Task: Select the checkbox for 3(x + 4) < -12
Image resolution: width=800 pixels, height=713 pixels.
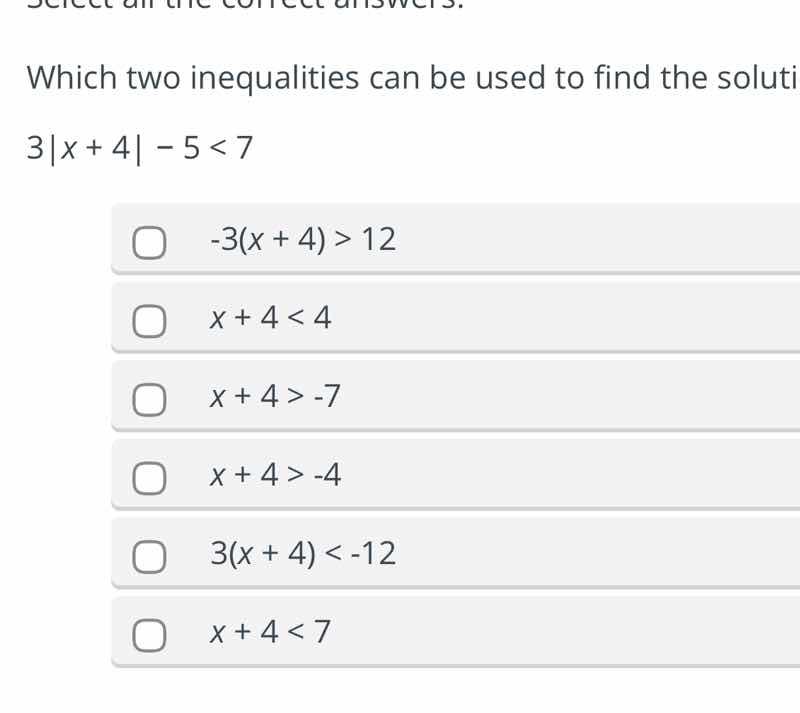Action: pos(150,555)
